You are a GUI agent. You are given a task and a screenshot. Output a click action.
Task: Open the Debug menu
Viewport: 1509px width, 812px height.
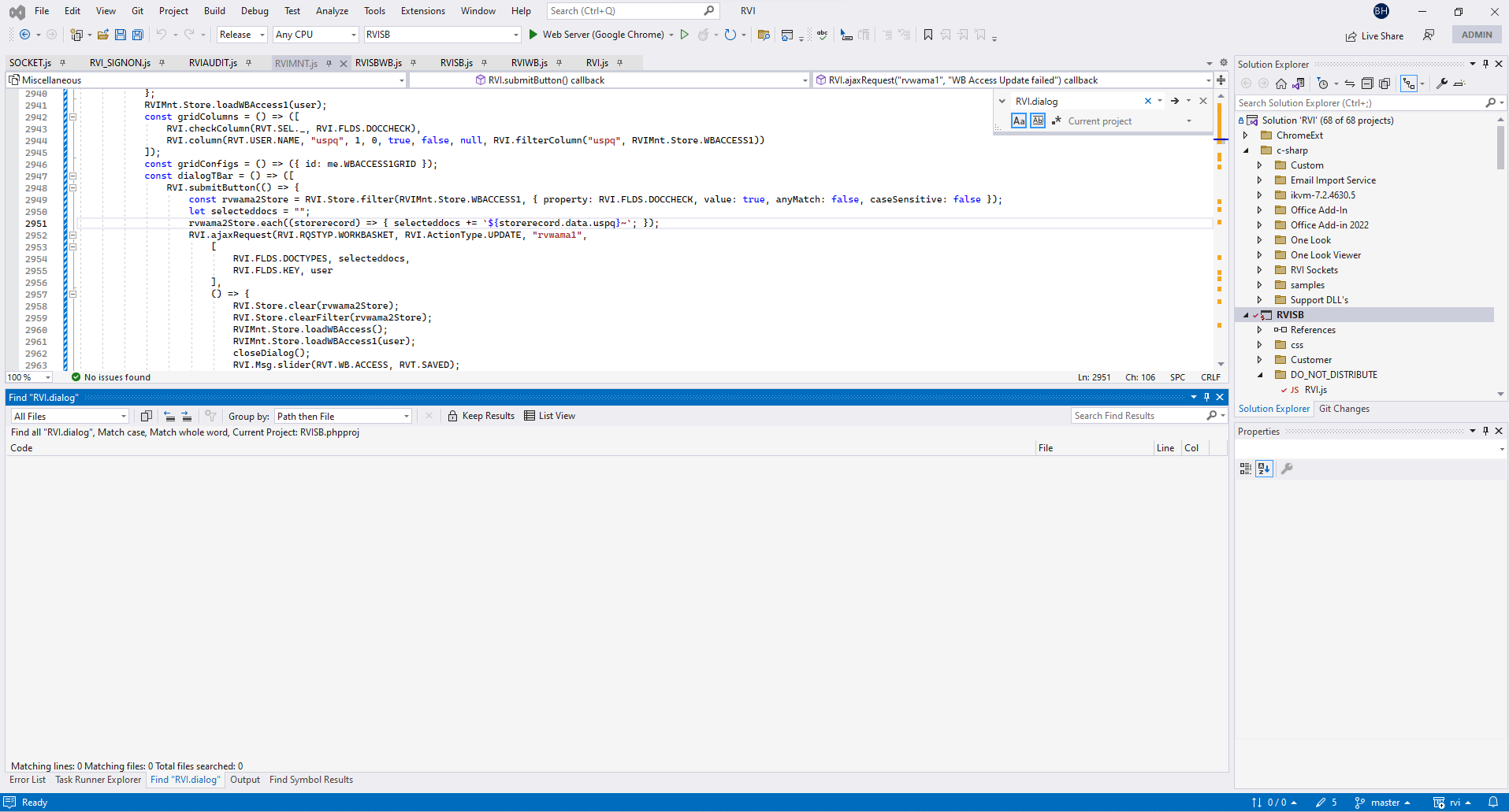[254, 11]
